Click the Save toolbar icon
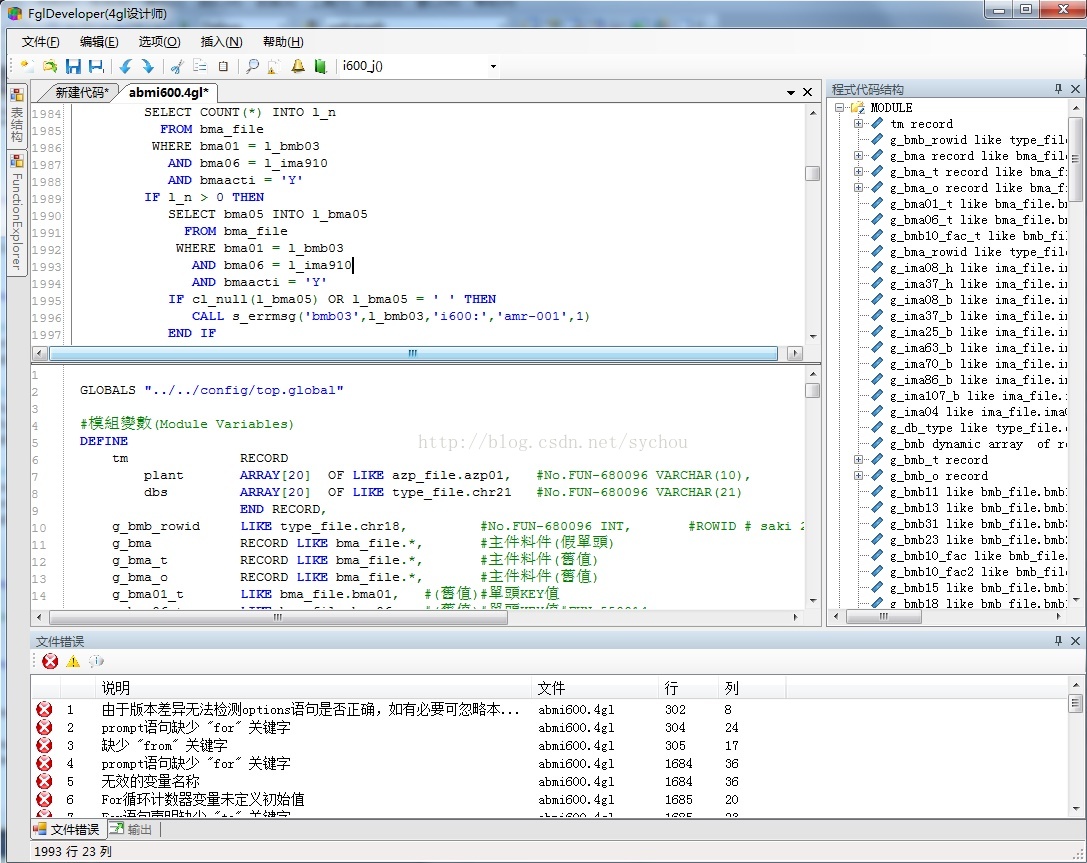Screen dimensions: 1087x863 (x=73, y=66)
